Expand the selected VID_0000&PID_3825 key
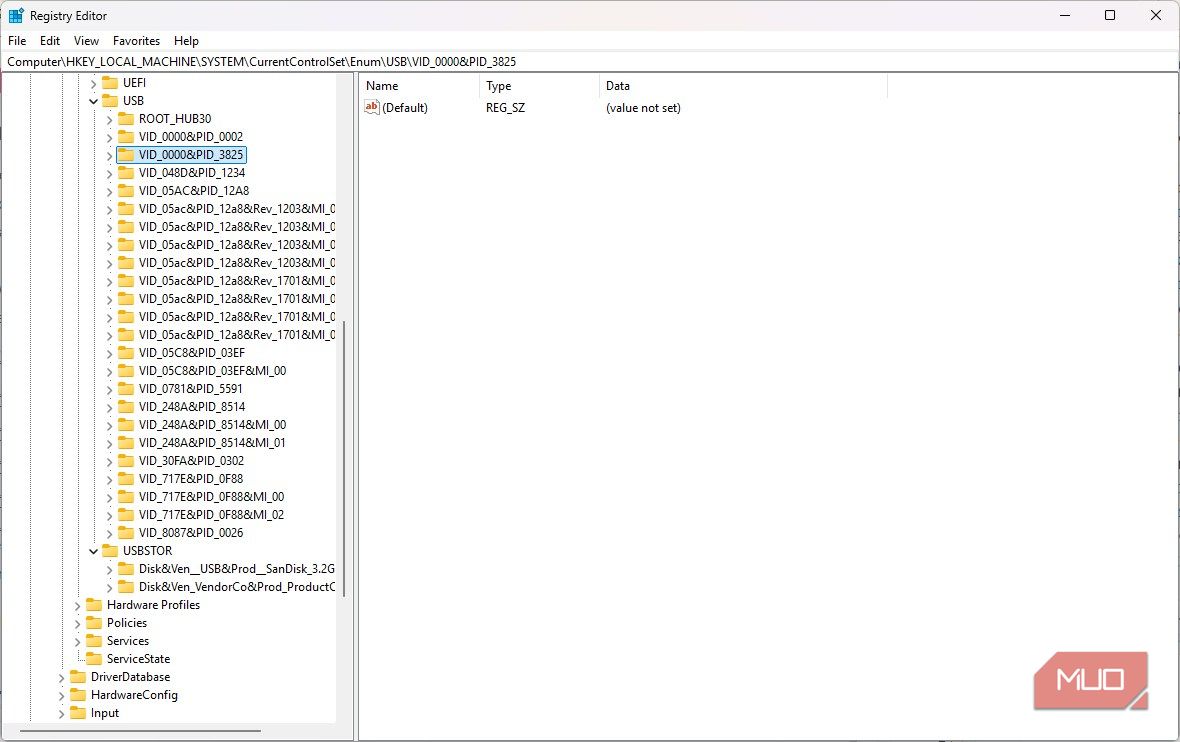 pyautogui.click(x=109, y=155)
